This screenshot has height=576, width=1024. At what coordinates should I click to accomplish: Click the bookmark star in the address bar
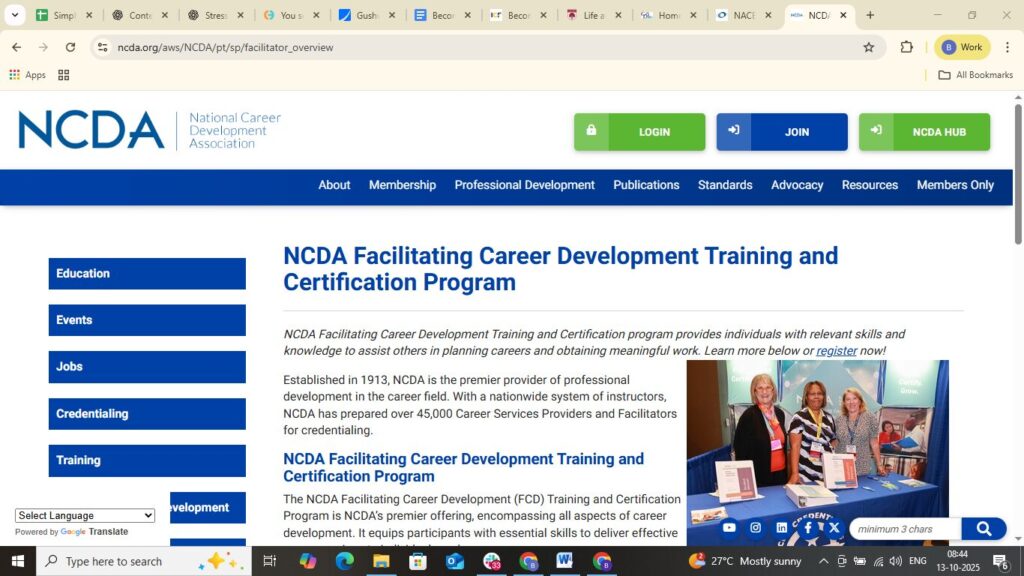click(869, 47)
